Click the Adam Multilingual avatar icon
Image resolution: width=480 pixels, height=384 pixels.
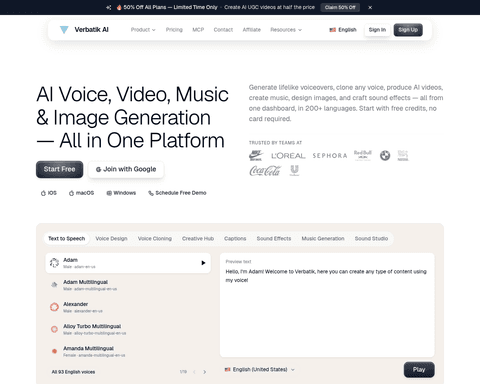pyautogui.click(x=54, y=285)
